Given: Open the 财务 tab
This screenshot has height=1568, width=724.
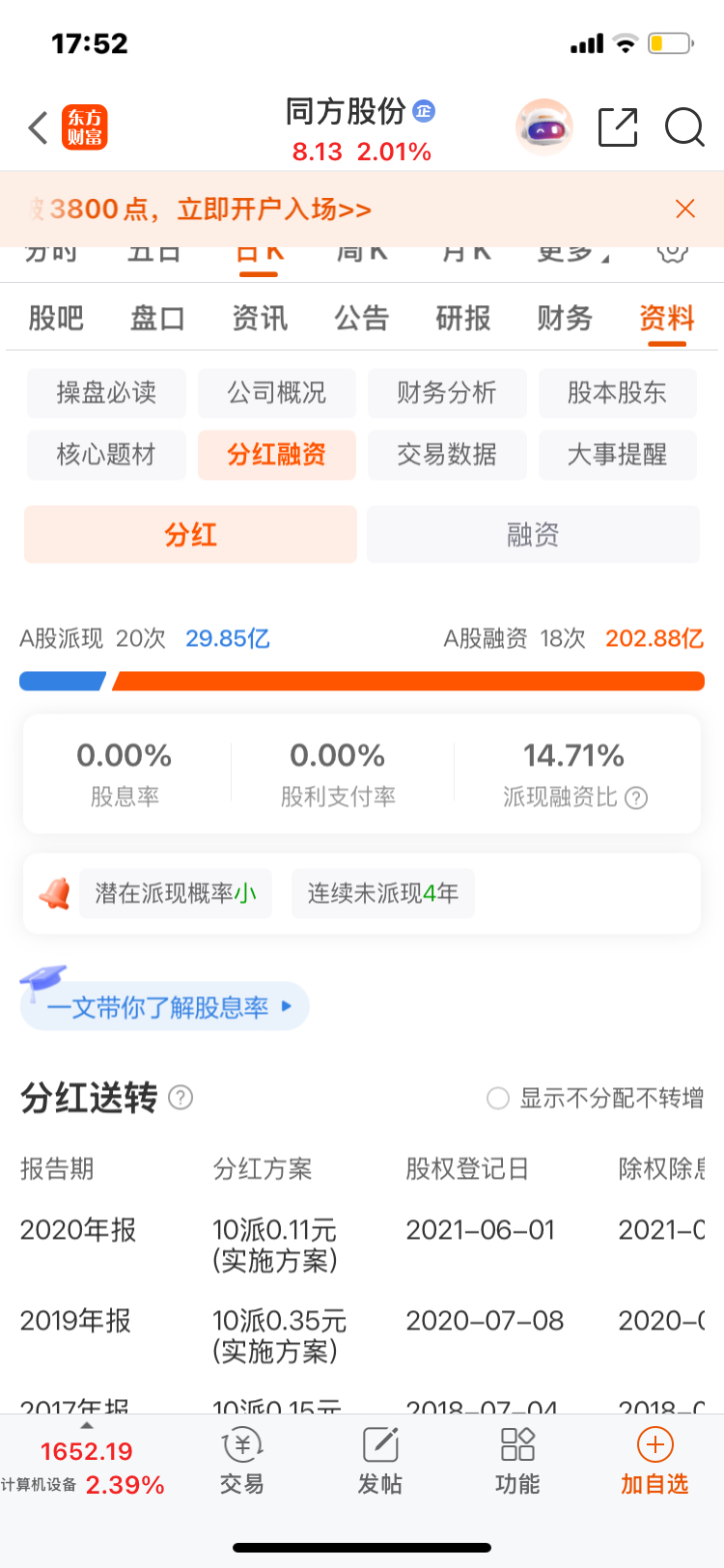Looking at the screenshot, I should (x=565, y=318).
